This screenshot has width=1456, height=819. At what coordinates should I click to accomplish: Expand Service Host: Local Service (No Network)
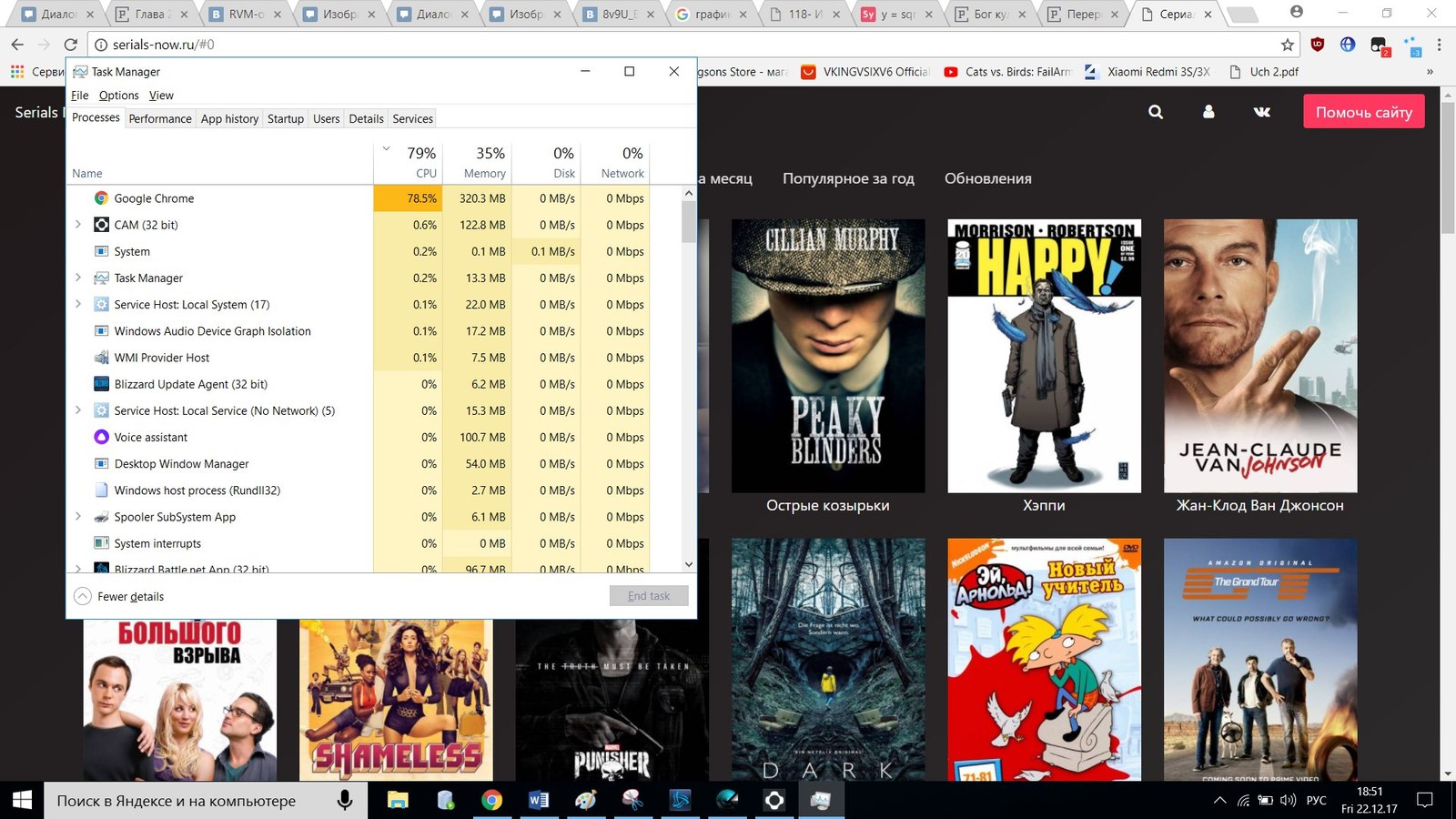pyautogui.click(x=77, y=410)
